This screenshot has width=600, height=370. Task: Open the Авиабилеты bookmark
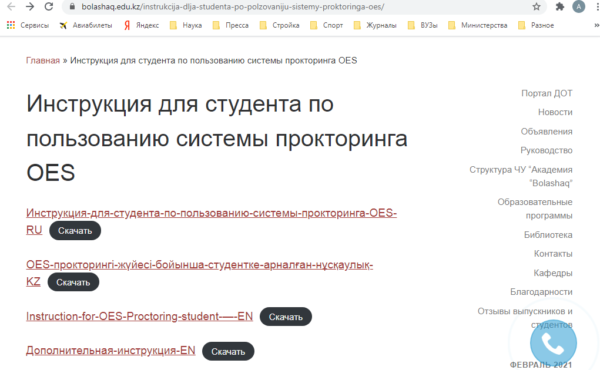(86, 25)
